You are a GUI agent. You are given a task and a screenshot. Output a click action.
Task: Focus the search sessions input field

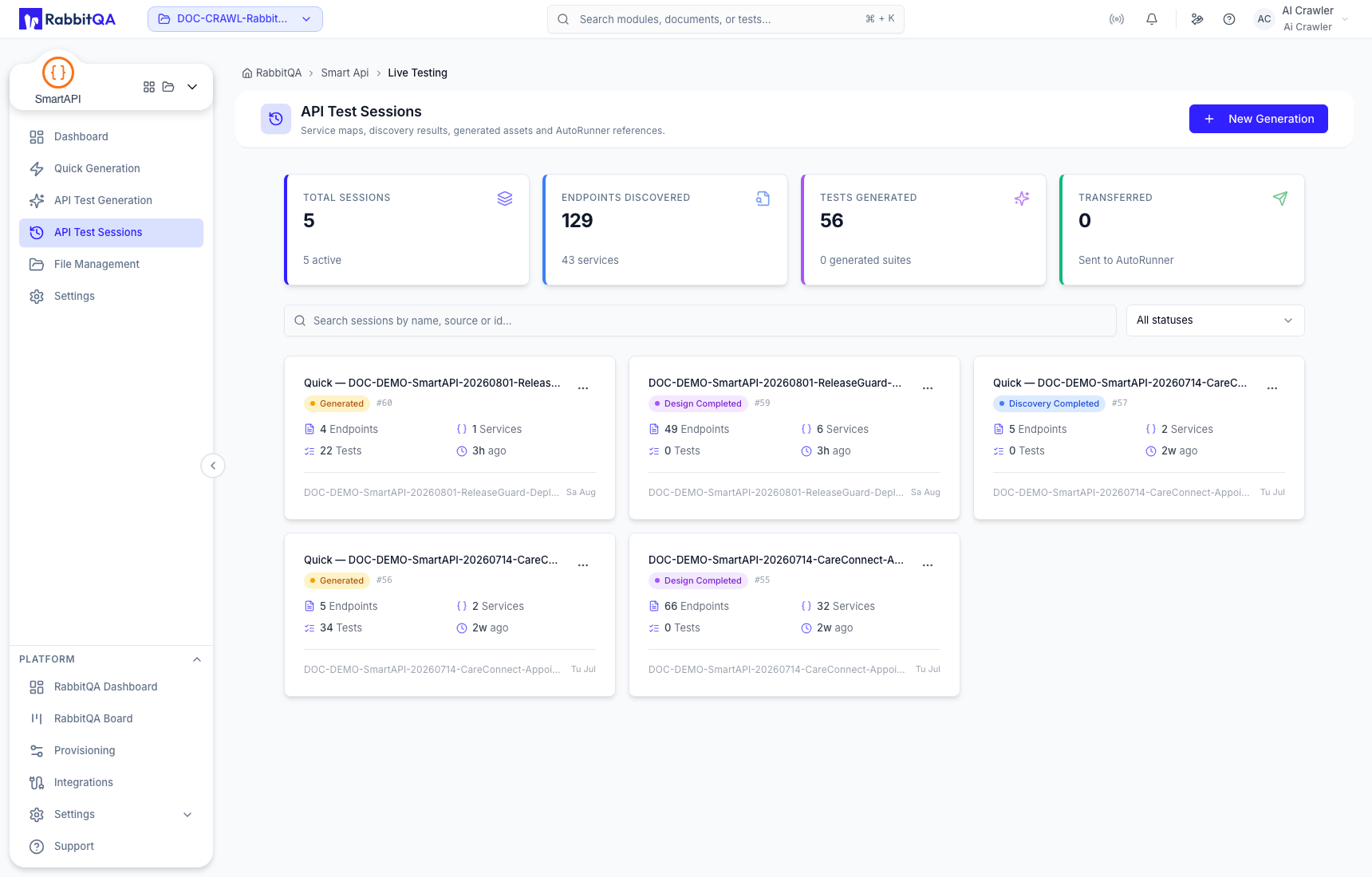tap(700, 321)
